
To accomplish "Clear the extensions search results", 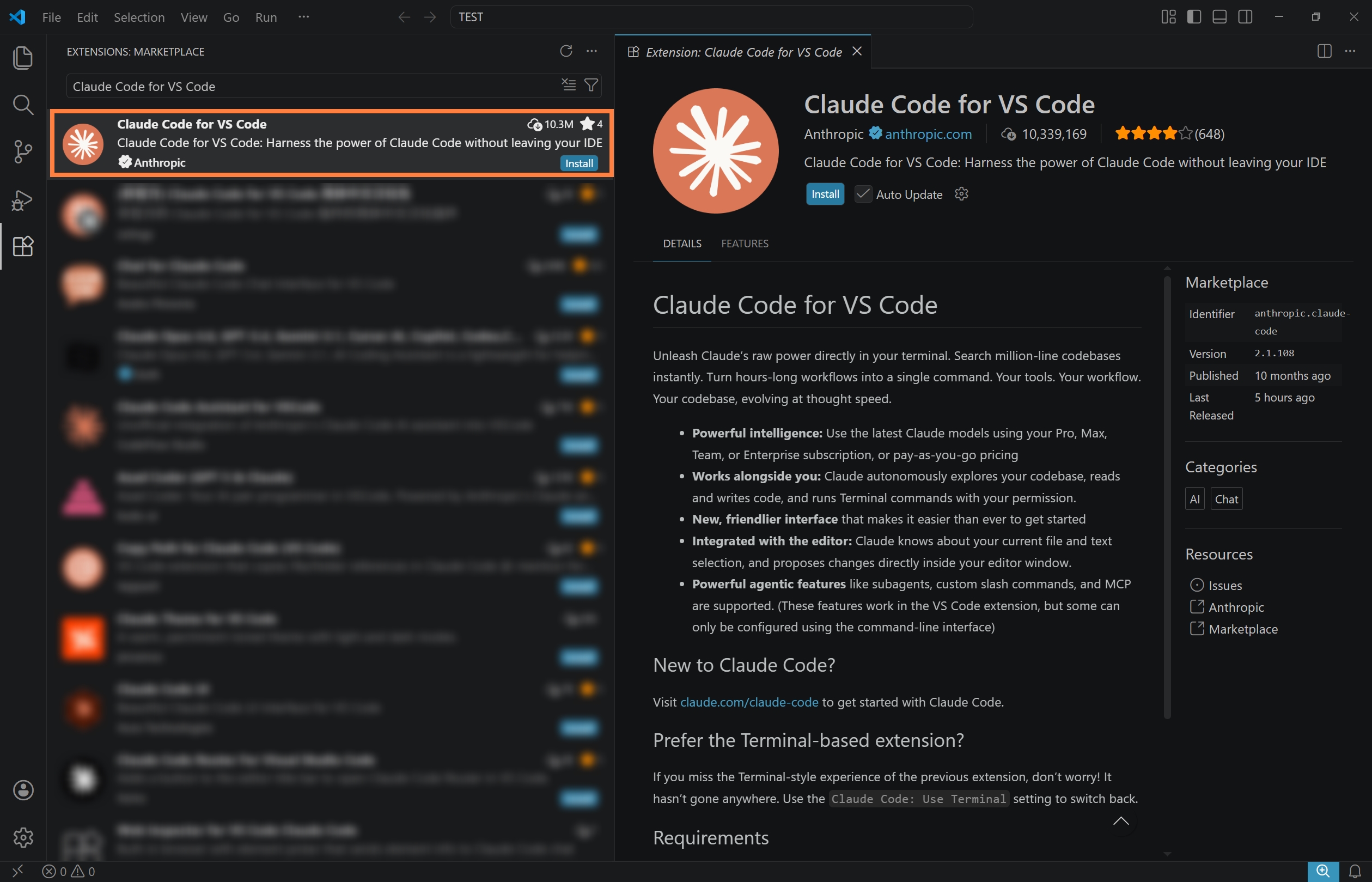I will point(568,86).
